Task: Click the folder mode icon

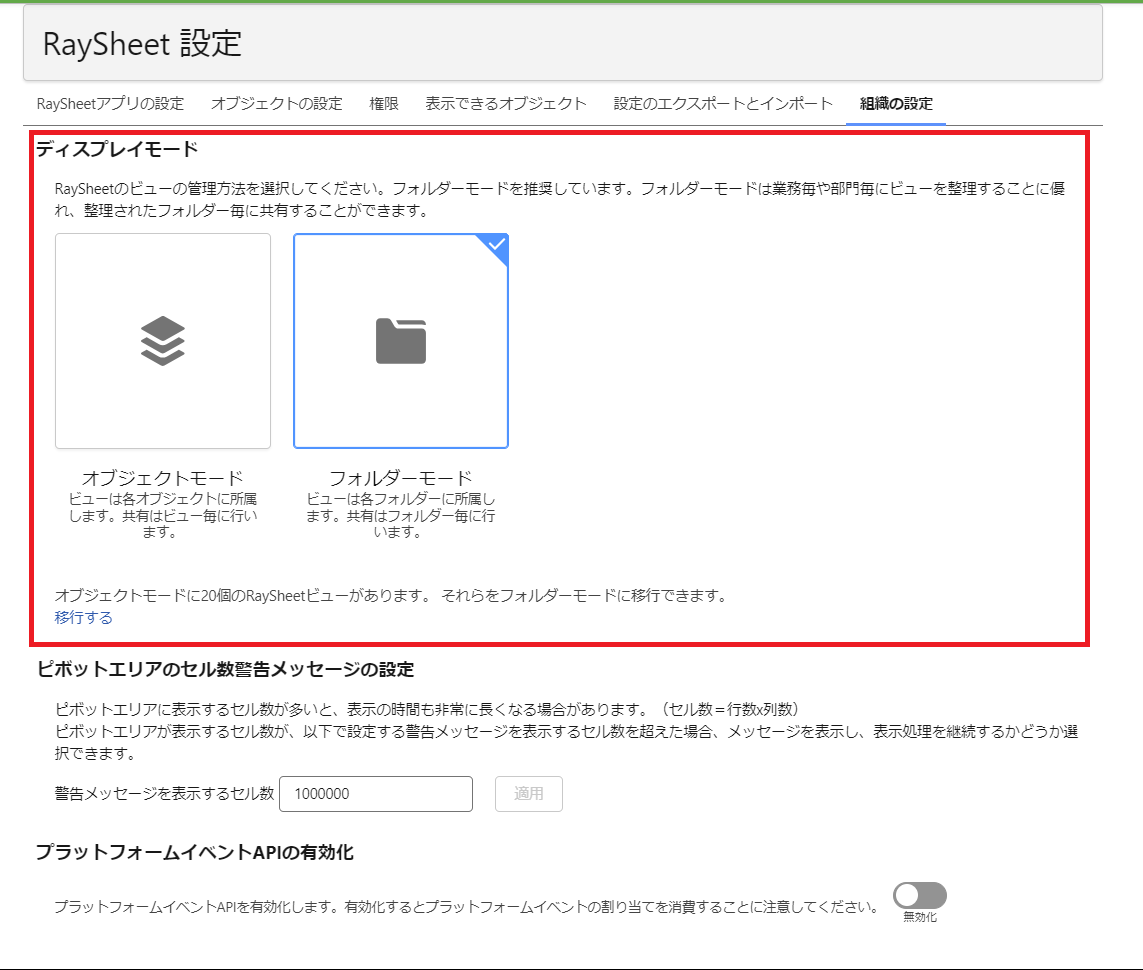Action: [401, 340]
